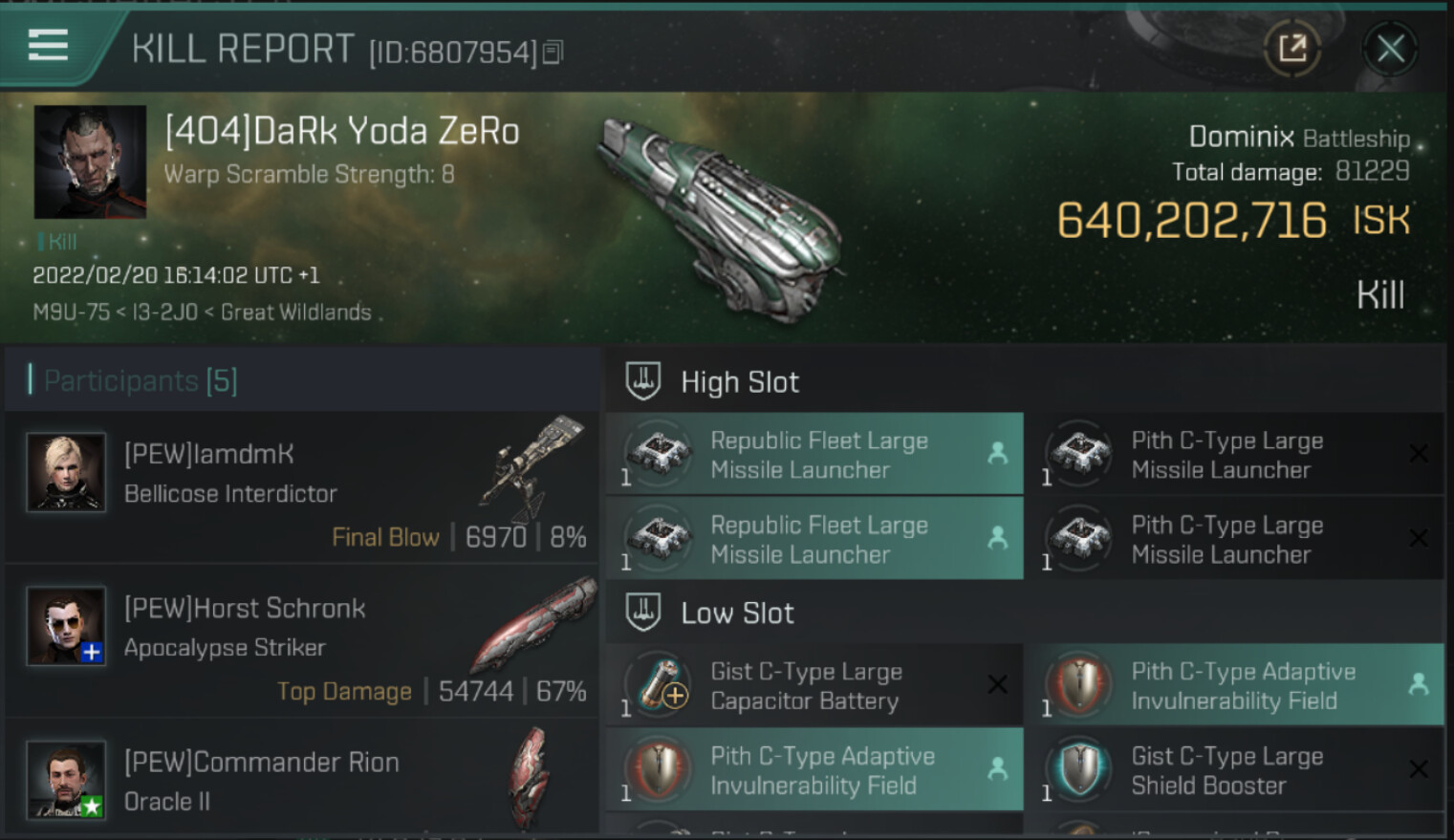Select first Republic Fleet Large Missile Launcher
The width and height of the screenshot is (1454, 840).
814,455
